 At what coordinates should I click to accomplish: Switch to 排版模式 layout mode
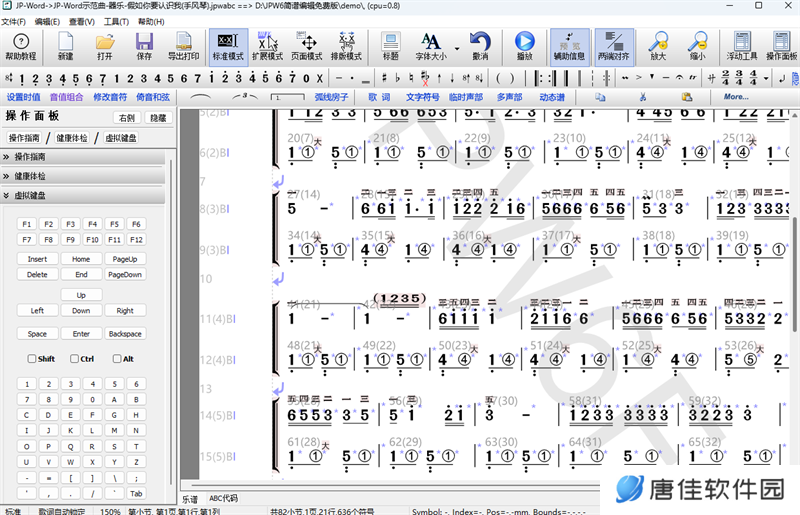(346, 47)
